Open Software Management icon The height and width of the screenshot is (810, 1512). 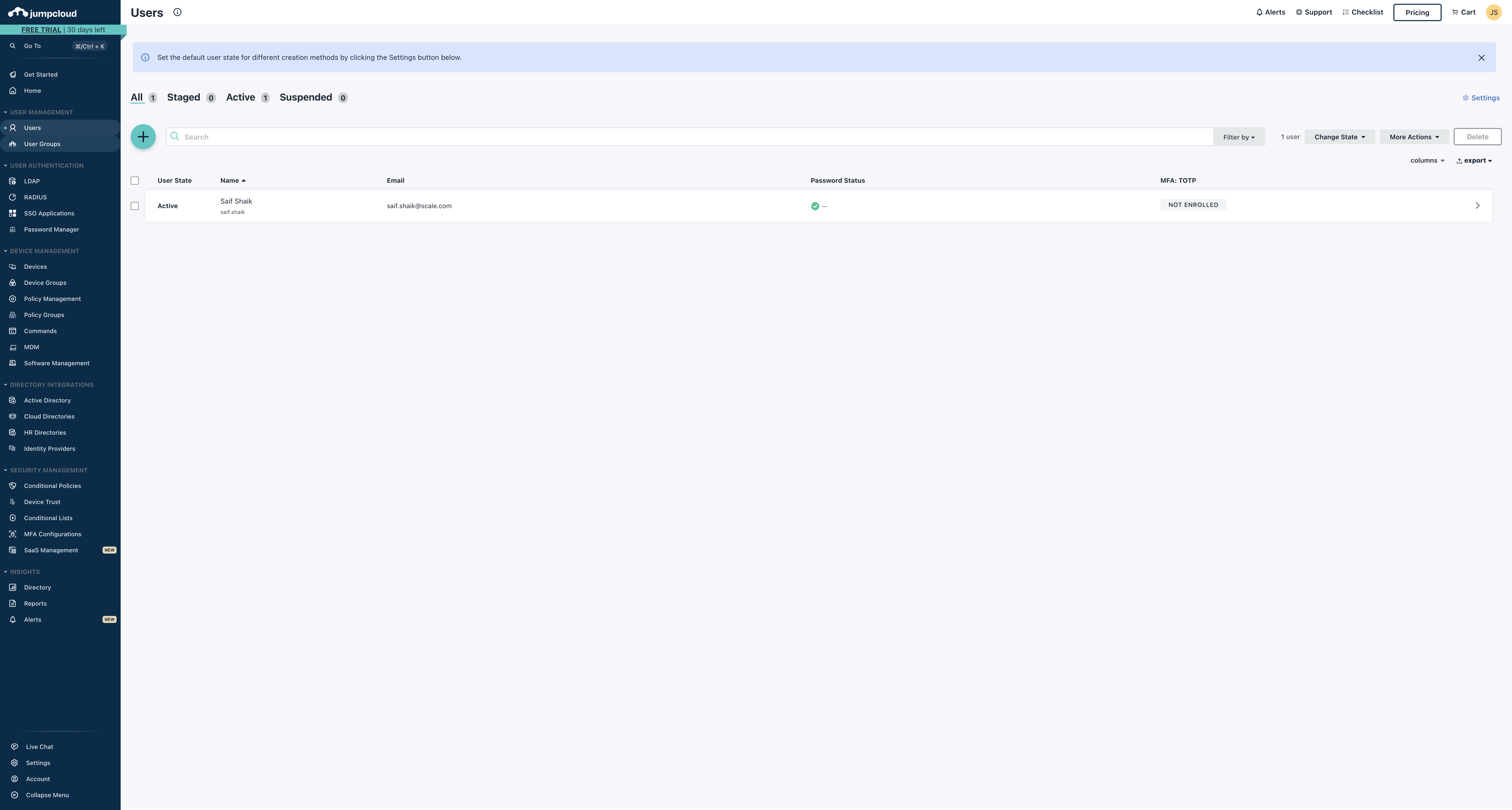click(12, 363)
